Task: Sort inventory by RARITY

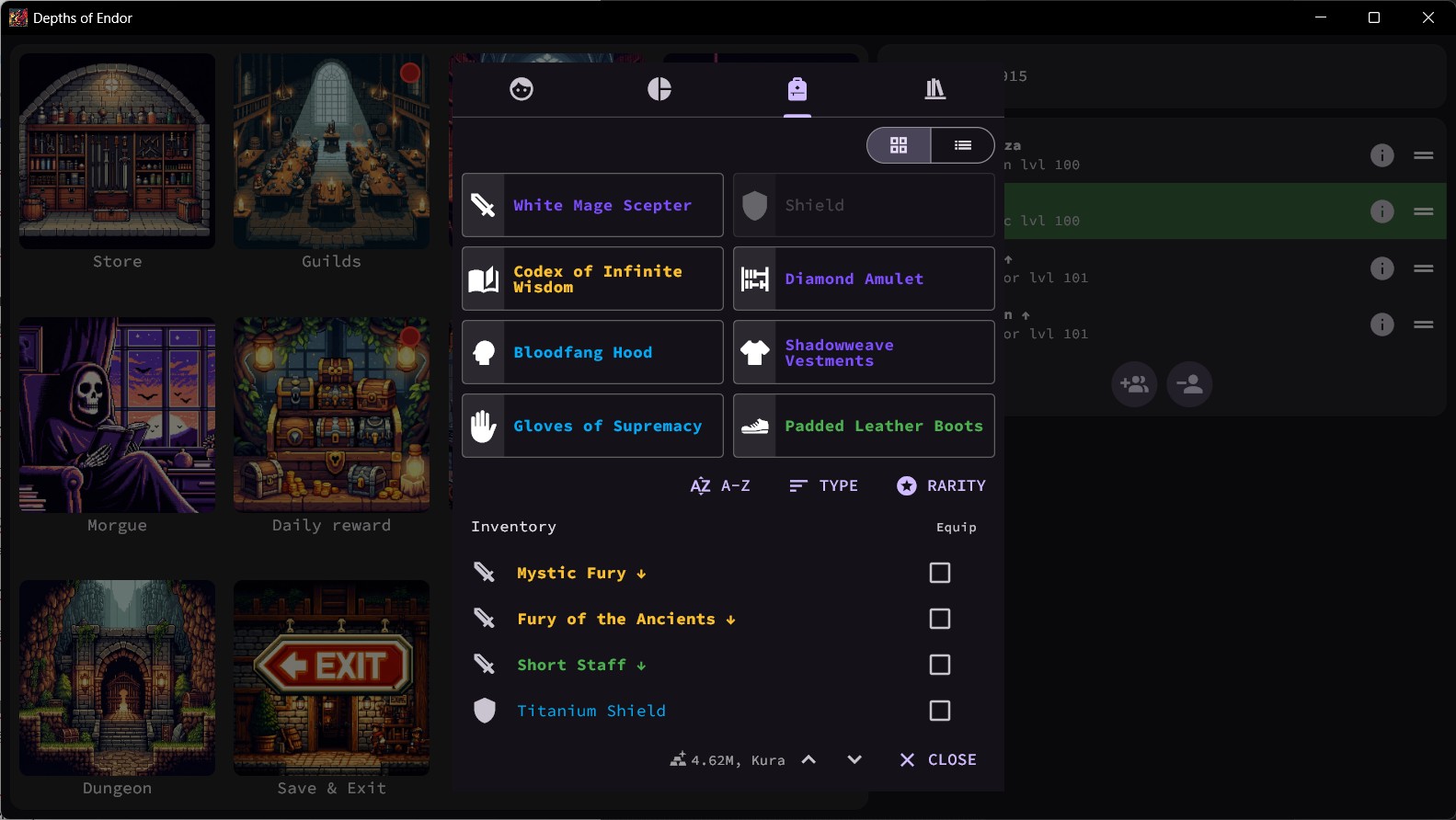Action: pos(941,485)
